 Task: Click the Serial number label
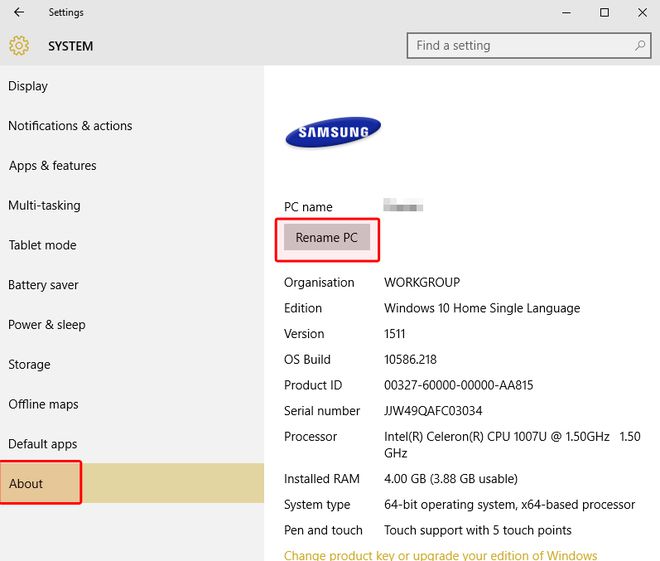[322, 411]
